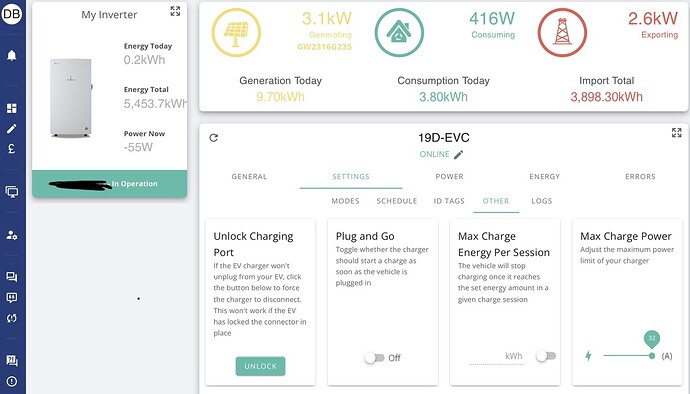
Task: Enable the Max Charge Energy Per Session toggle
Action: tap(546, 356)
